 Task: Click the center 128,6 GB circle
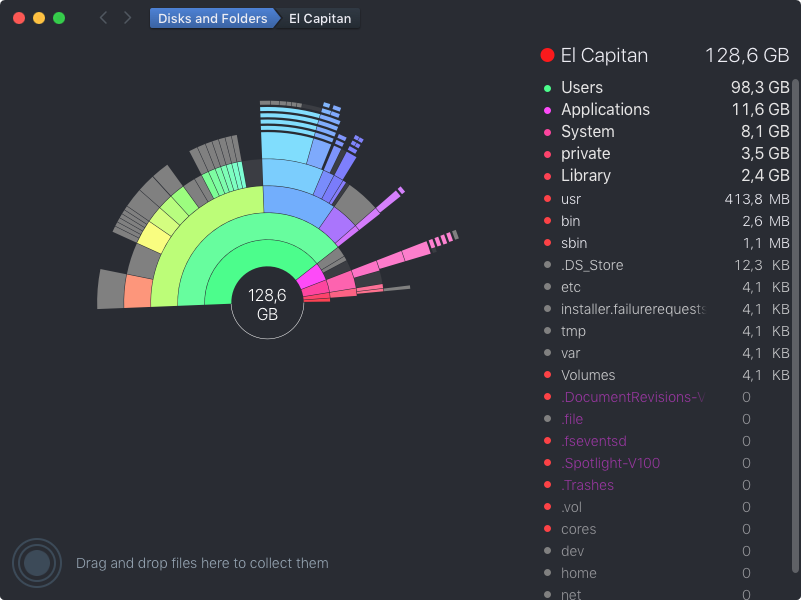coord(267,303)
